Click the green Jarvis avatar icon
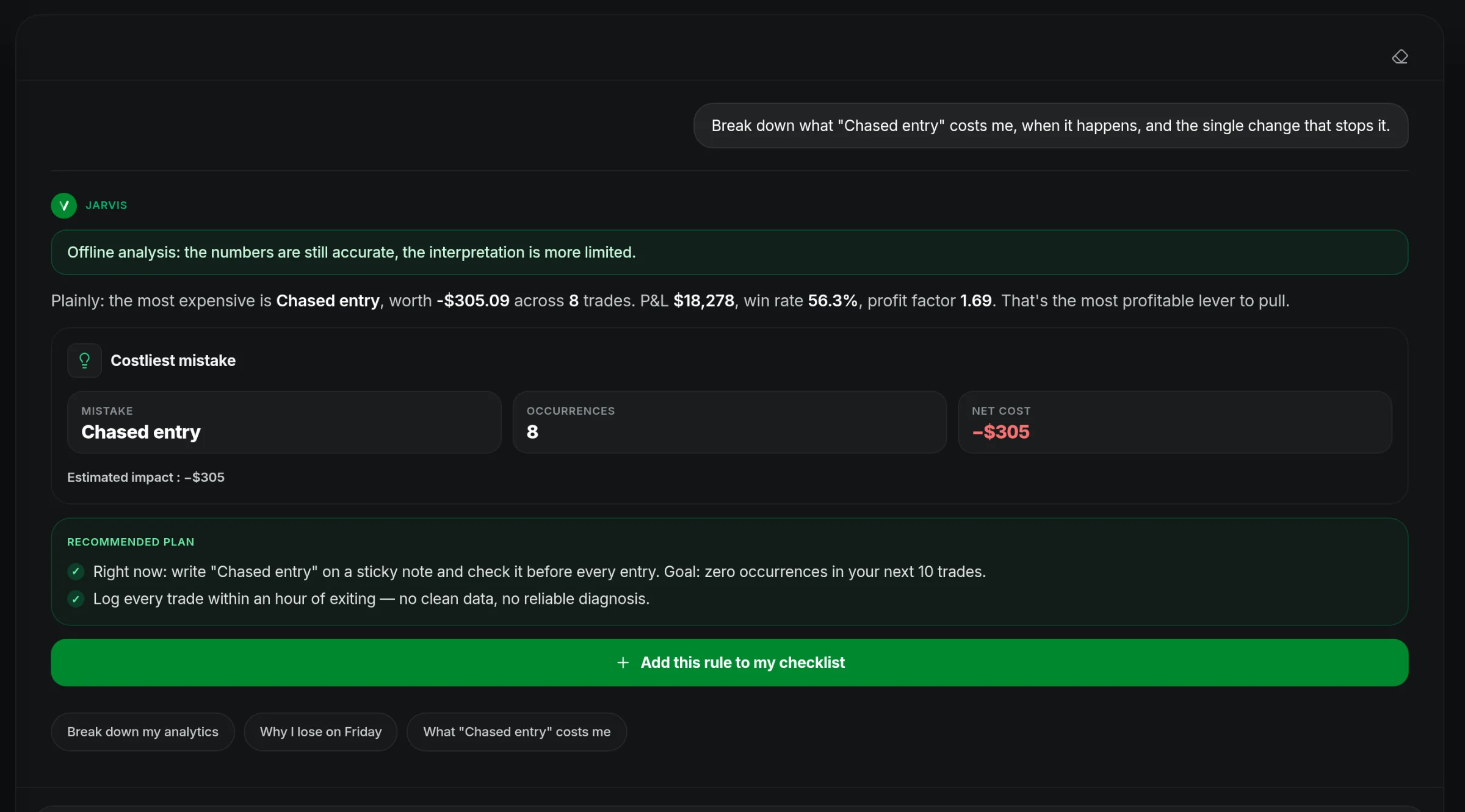 (x=64, y=206)
